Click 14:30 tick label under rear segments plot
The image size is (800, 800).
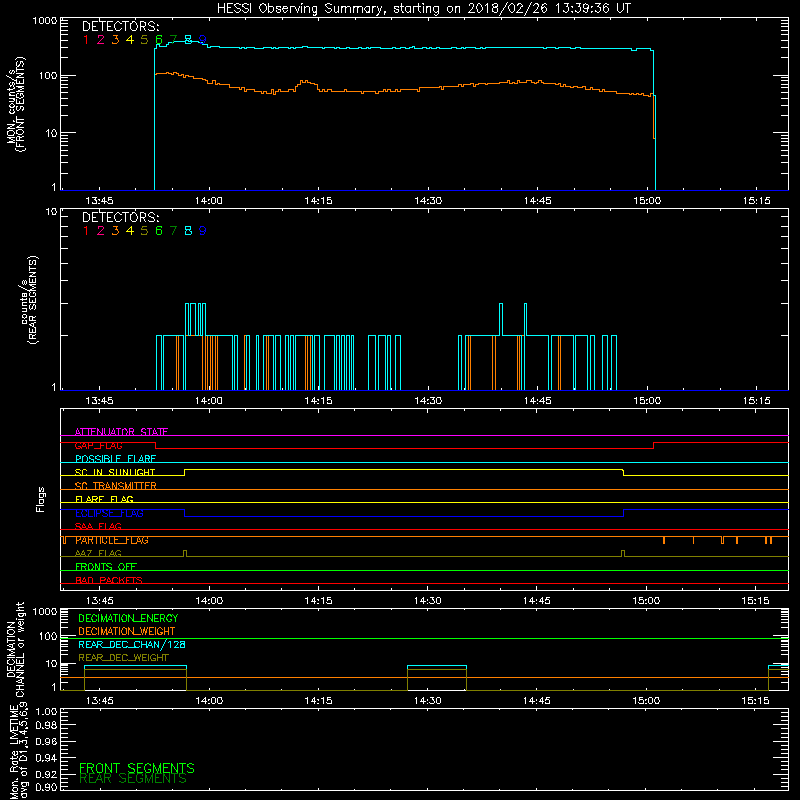(x=428, y=401)
